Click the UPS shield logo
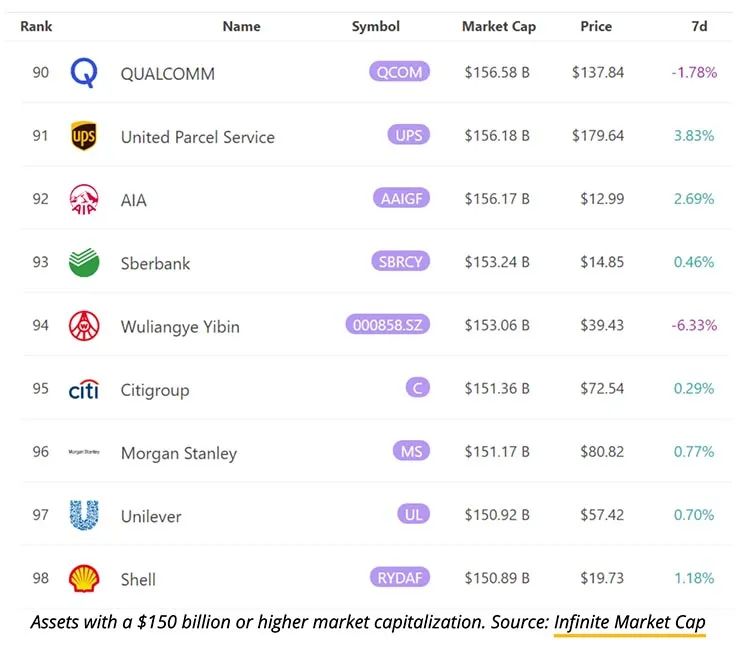The image size is (750, 652). 84,136
